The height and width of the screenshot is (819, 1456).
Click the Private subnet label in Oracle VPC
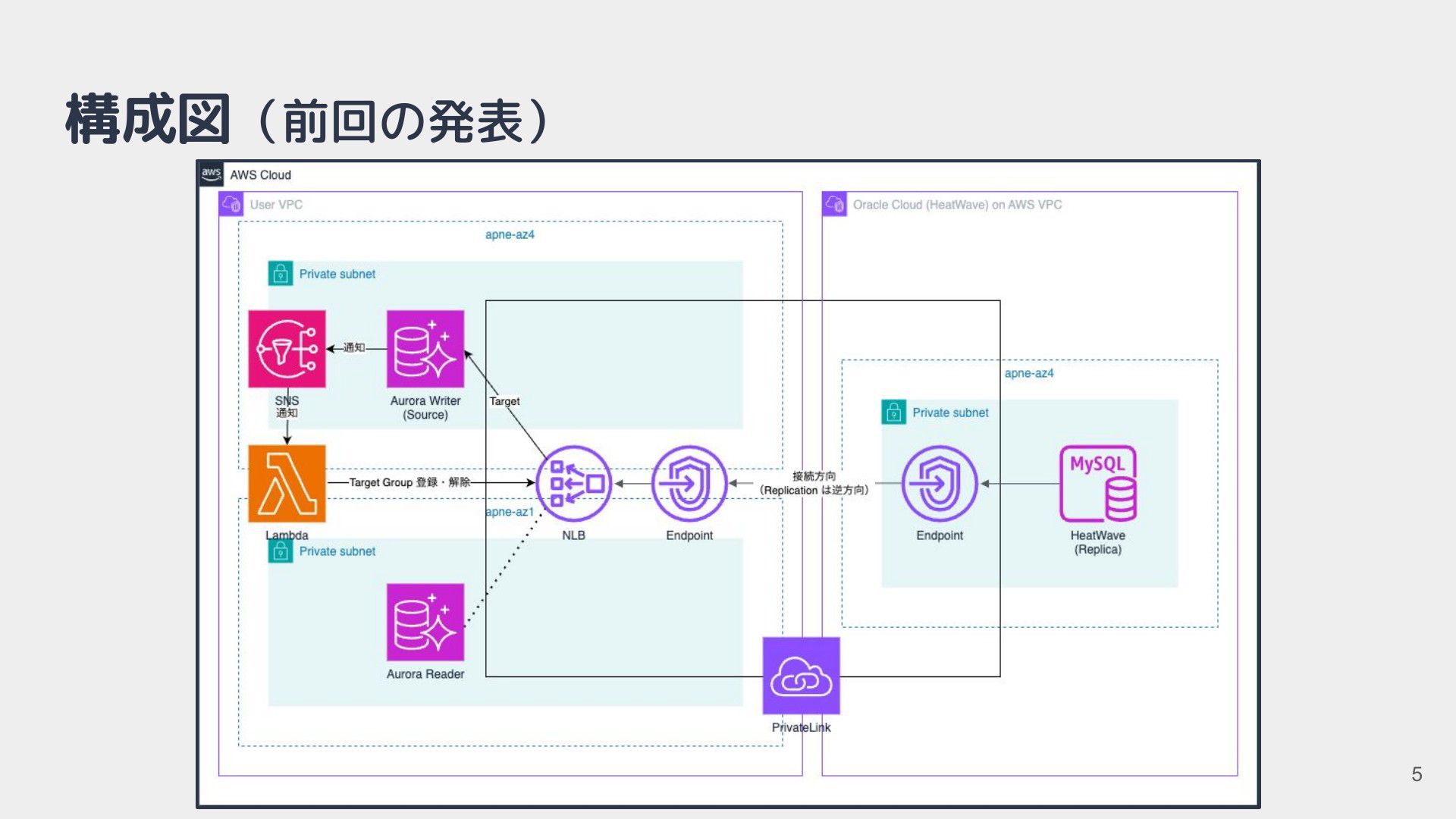pyautogui.click(x=950, y=413)
